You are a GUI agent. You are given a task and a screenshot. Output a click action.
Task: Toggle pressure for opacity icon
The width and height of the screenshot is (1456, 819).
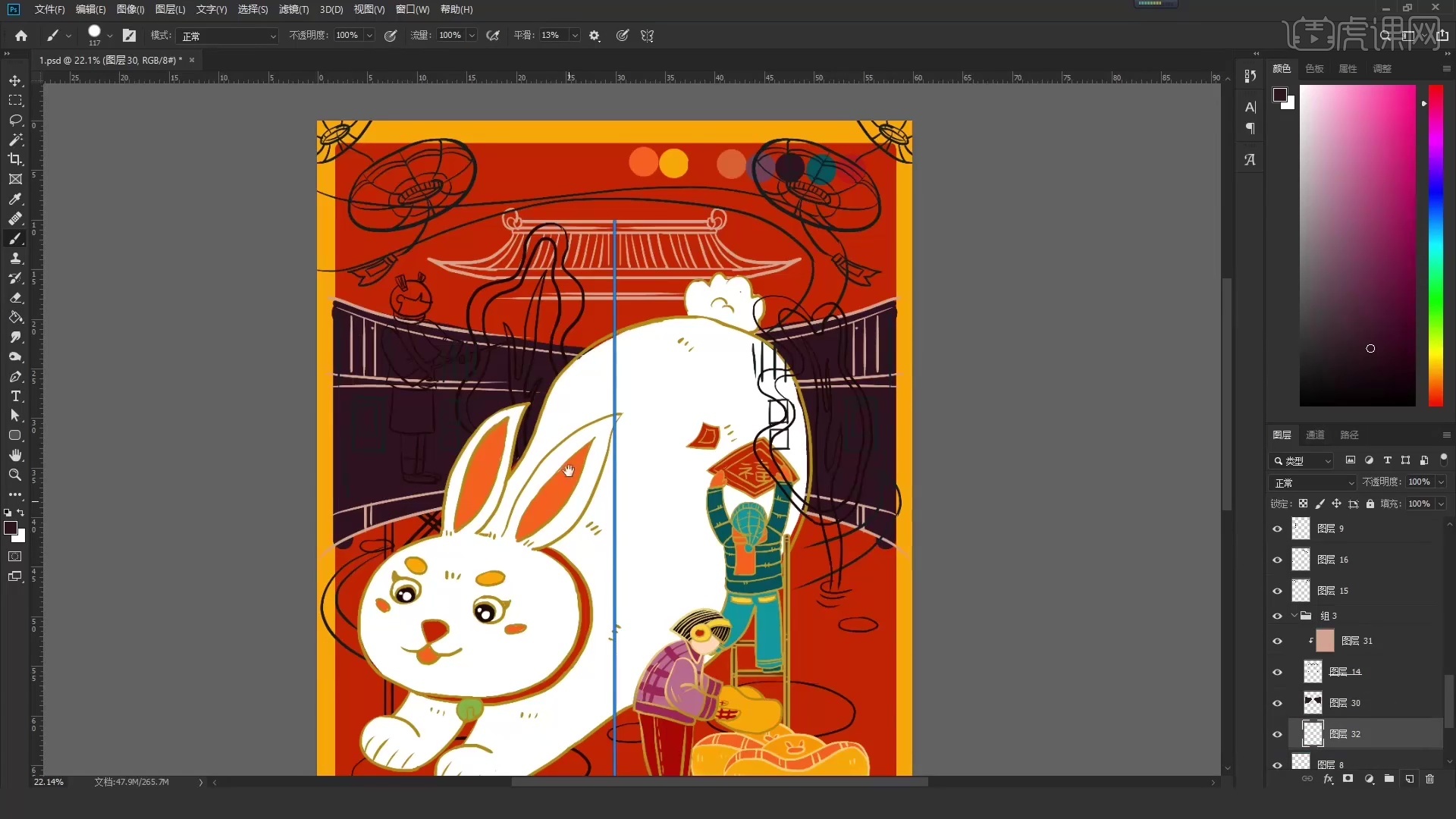click(391, 36)
